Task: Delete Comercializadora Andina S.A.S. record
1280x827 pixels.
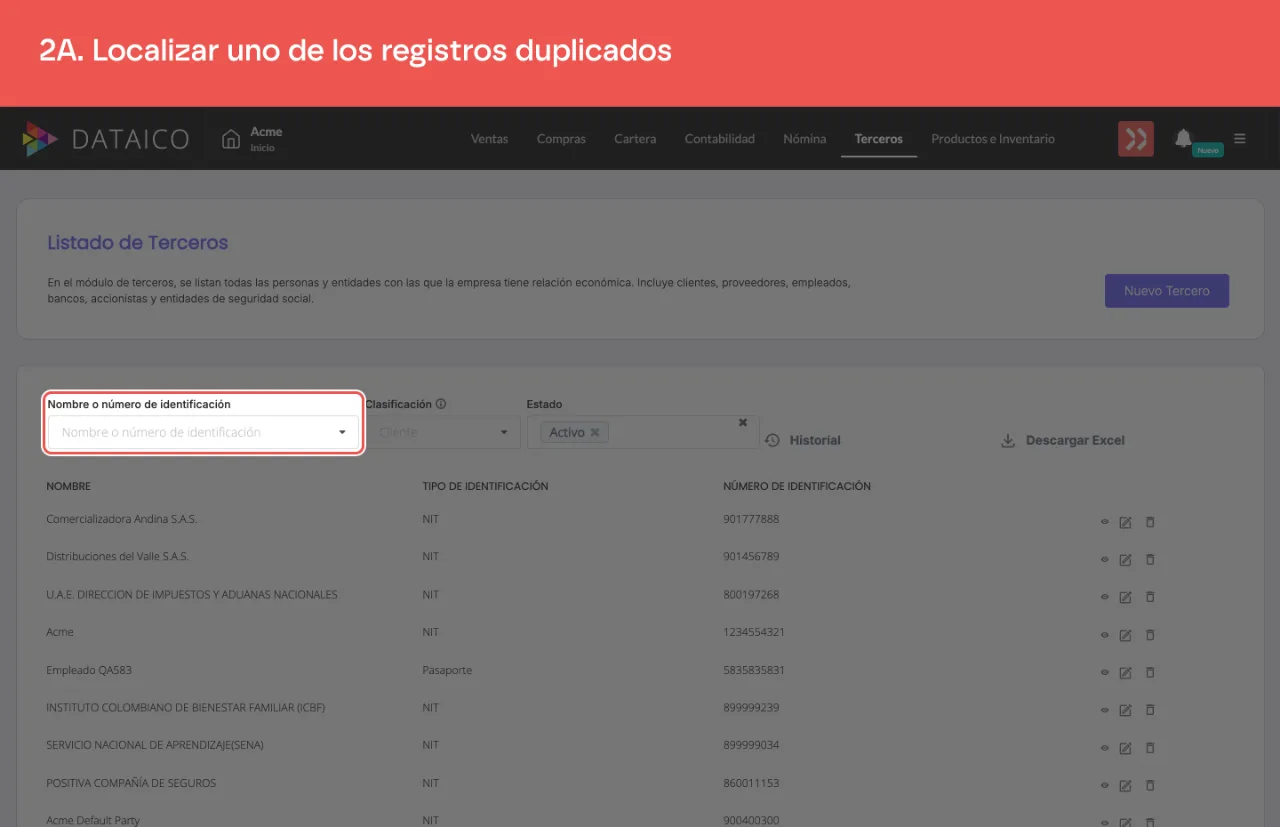Action: tap(1150, 521)
